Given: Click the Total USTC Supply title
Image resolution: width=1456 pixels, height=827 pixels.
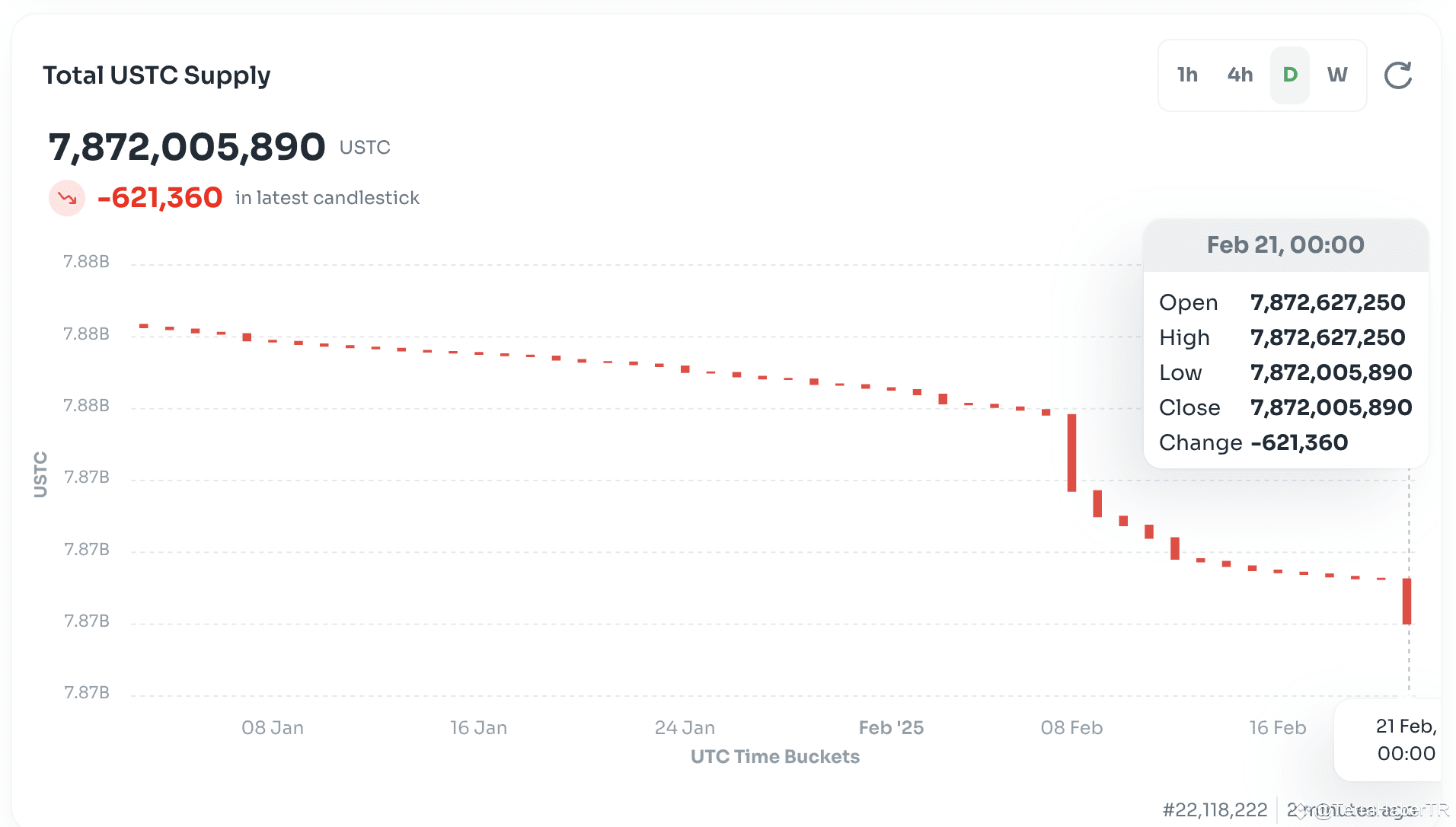Looking at the screenshot, I should pyautogui.click(x=156, y=75).
